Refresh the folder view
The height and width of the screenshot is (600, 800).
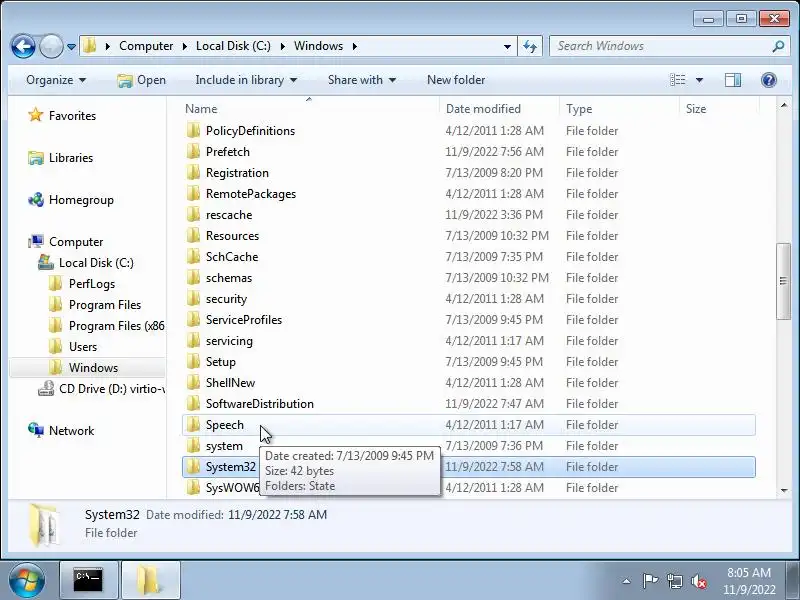tap(530, 46)
